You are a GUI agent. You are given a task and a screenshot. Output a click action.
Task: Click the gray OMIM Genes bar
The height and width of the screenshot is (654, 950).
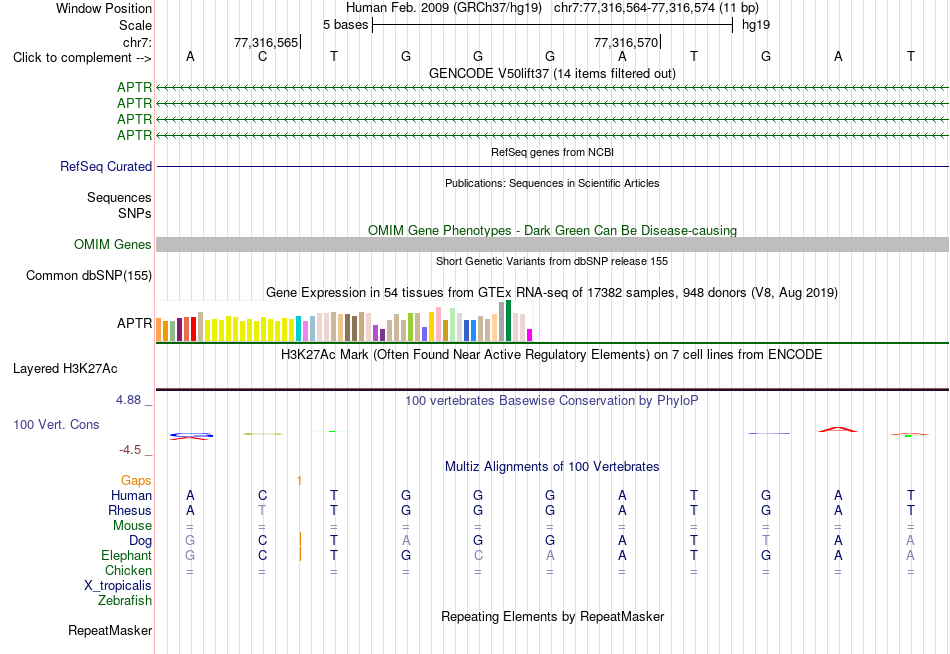coord(552,244)
